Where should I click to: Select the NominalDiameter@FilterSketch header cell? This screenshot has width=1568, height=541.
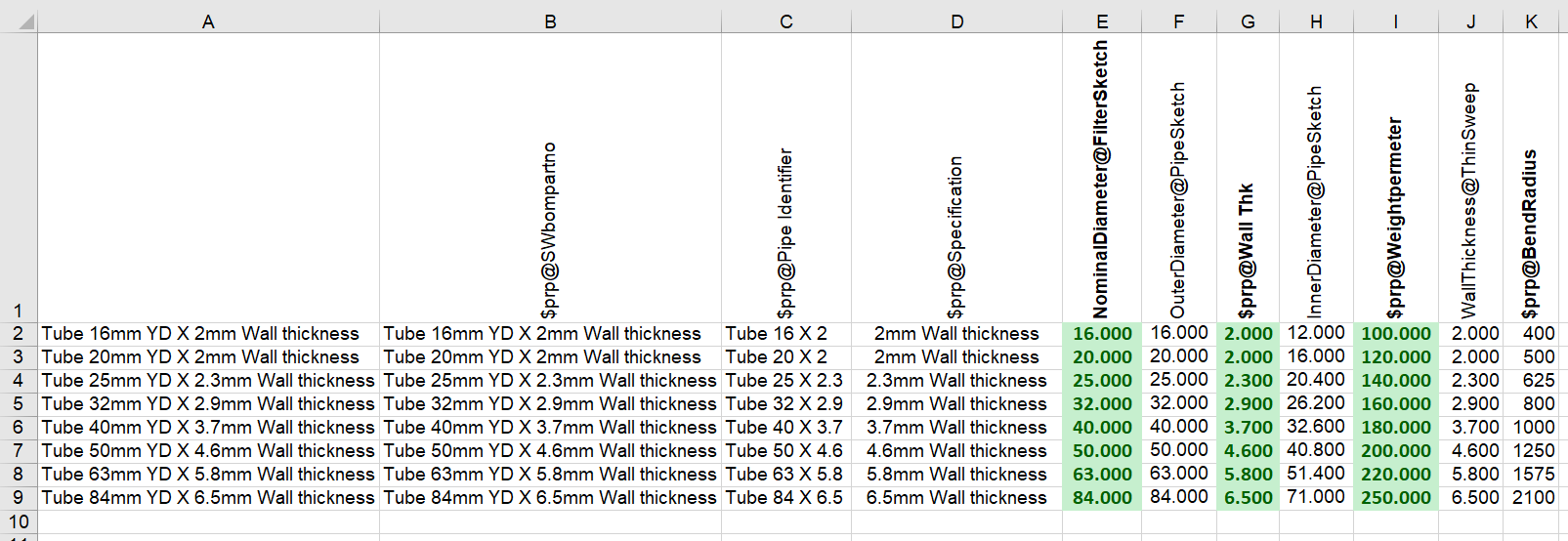click(1101, 179)
